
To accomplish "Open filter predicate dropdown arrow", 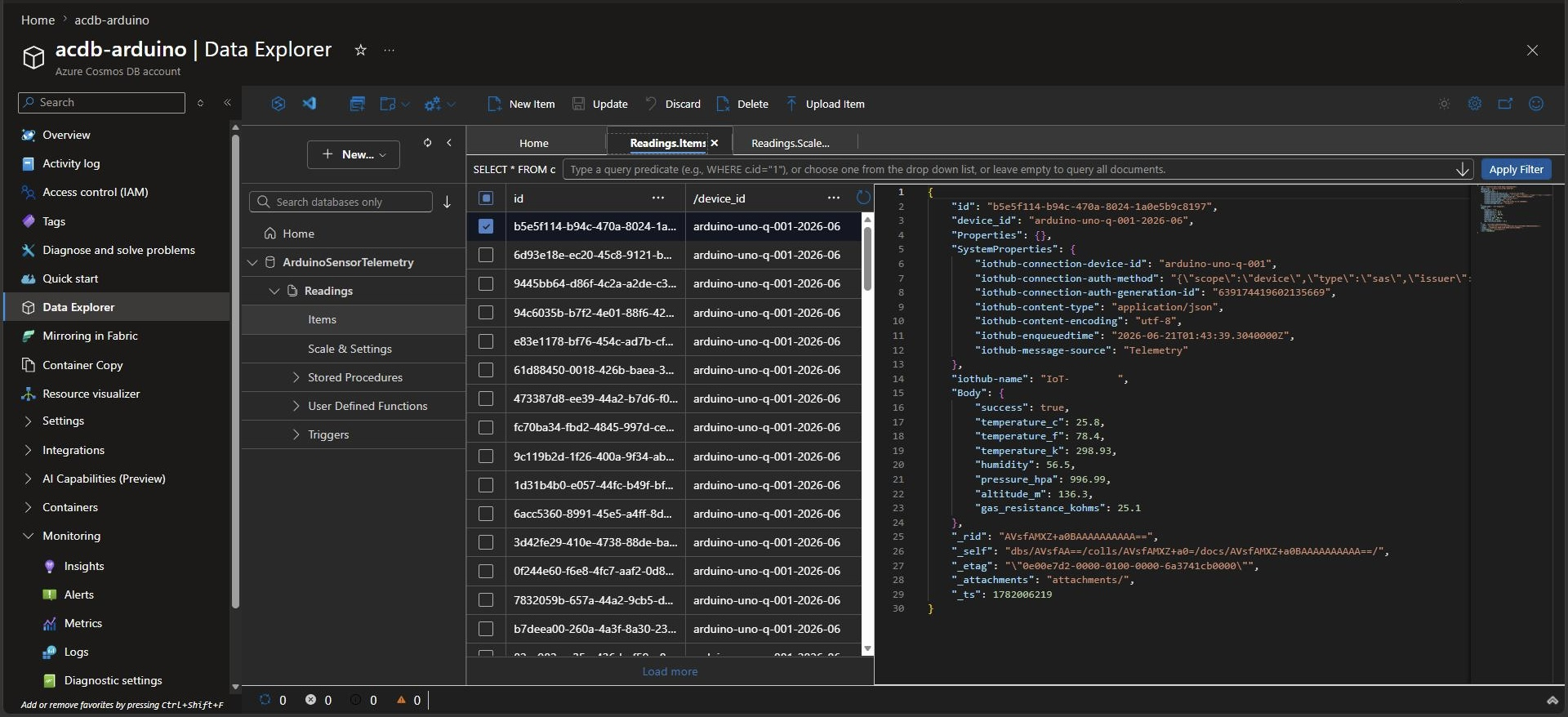I will pos(1463,169).
